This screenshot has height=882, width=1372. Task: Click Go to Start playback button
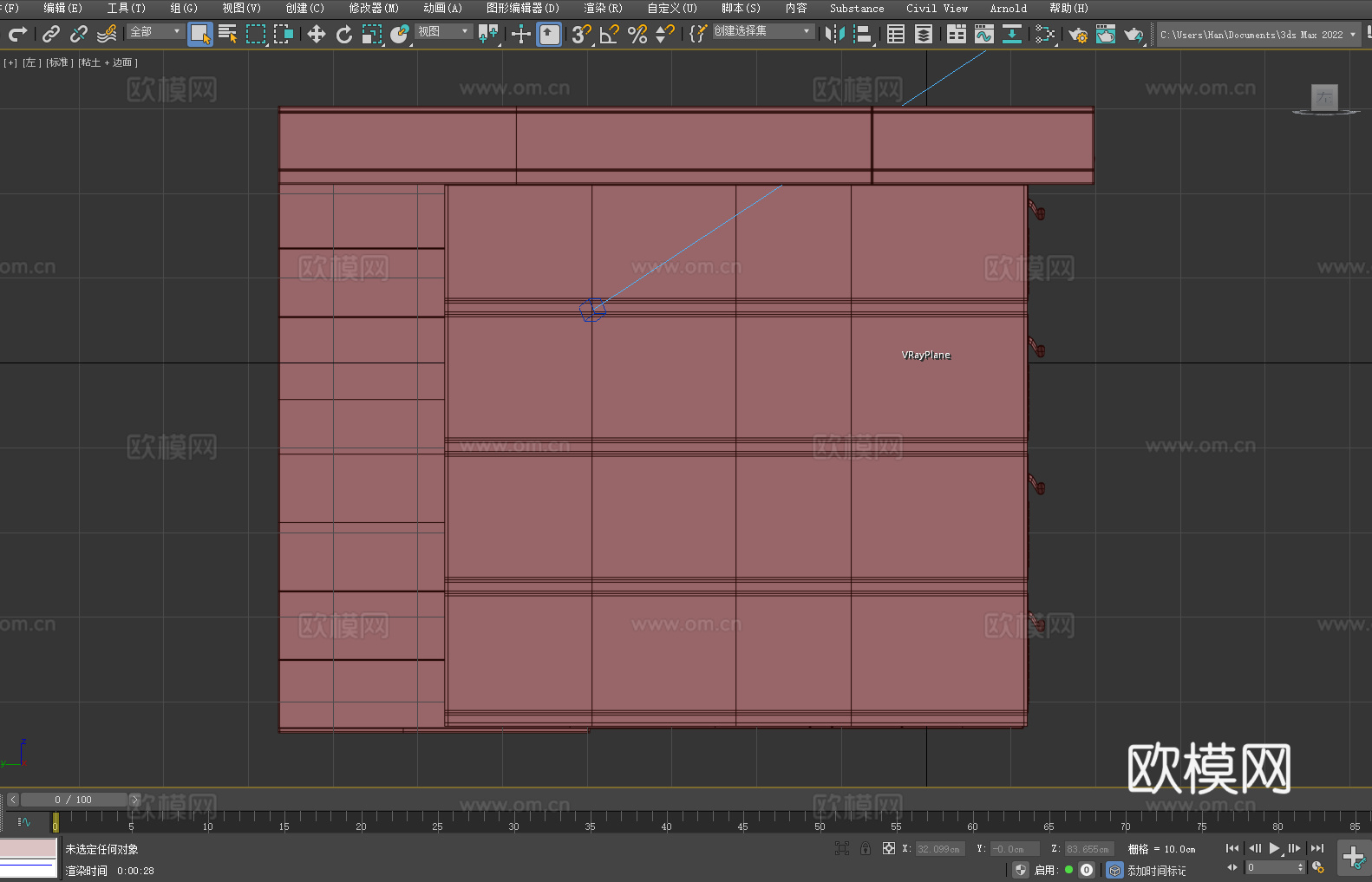[x=1232, y=848]
